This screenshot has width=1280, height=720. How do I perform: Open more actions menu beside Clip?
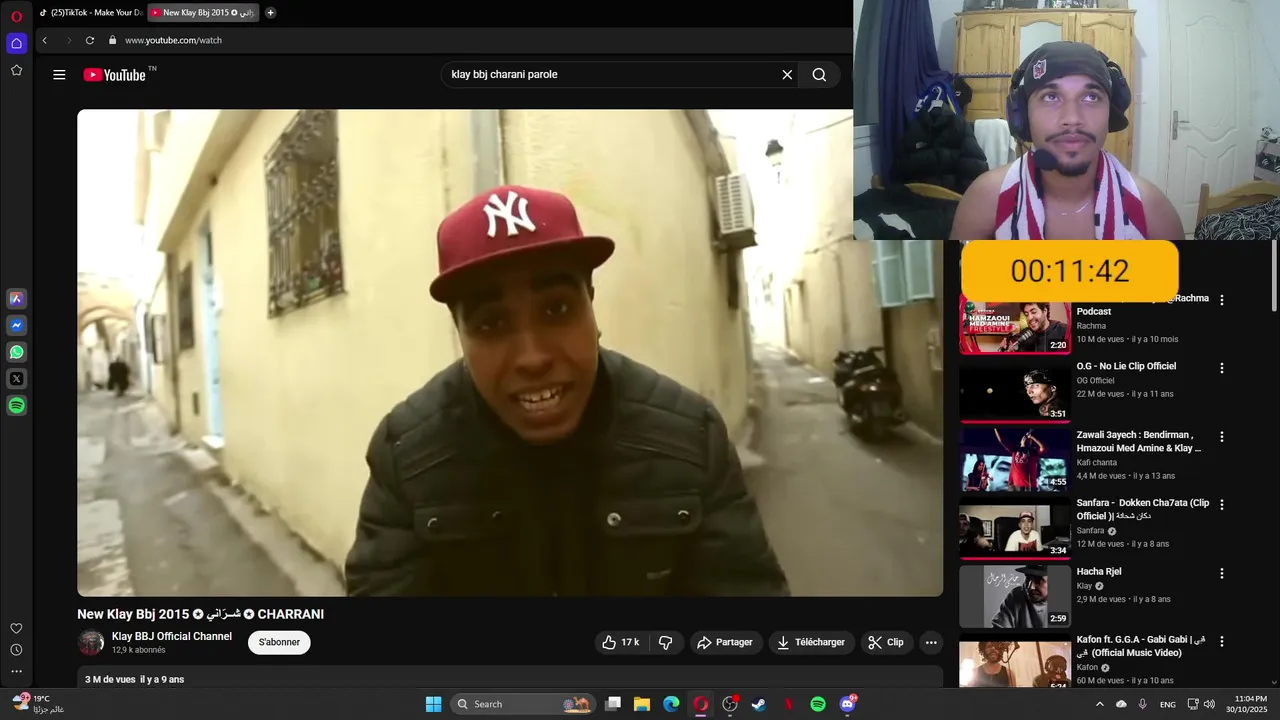[931, 642]
